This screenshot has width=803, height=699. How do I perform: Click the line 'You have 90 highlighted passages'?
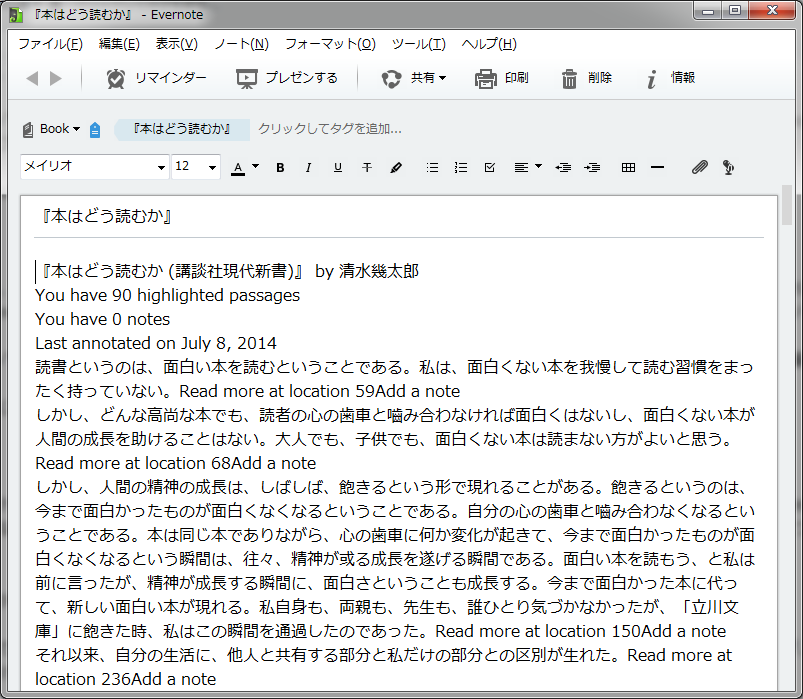click(167, 295)
